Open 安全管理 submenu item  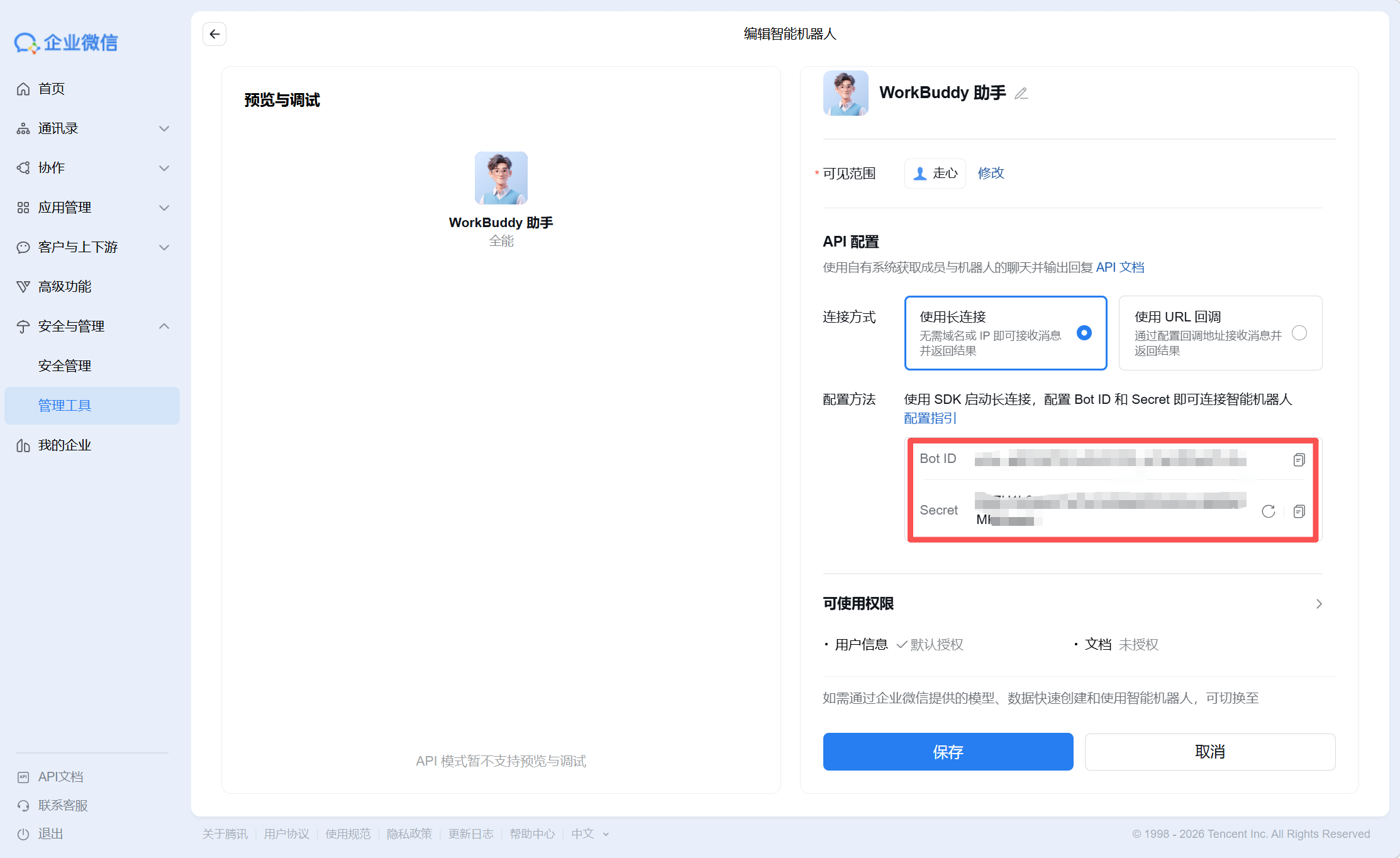coord(65,366)
